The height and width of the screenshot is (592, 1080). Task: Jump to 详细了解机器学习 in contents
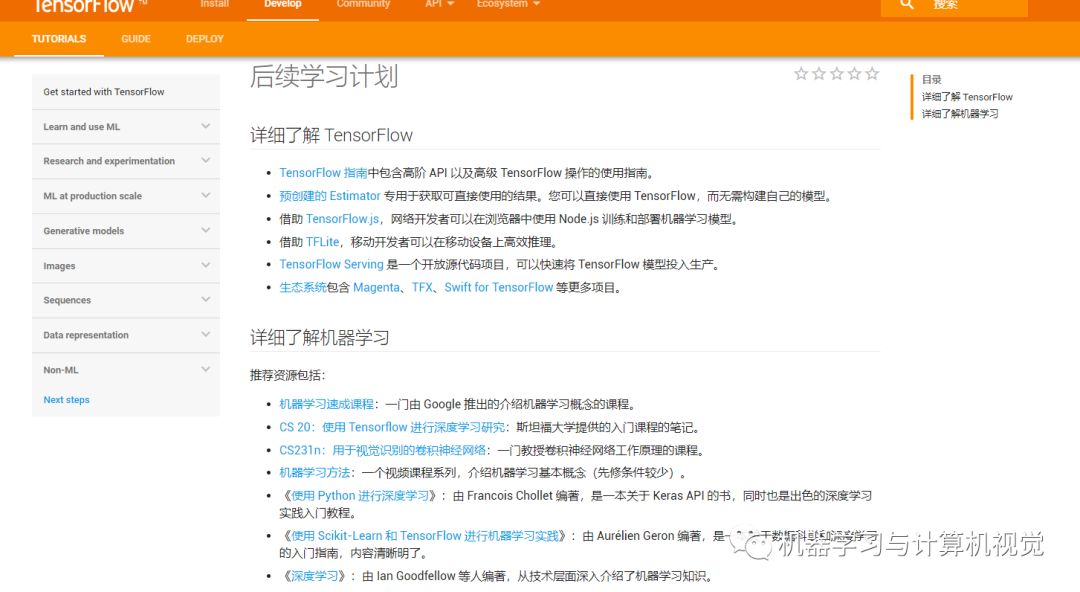(x=960, y=114)
